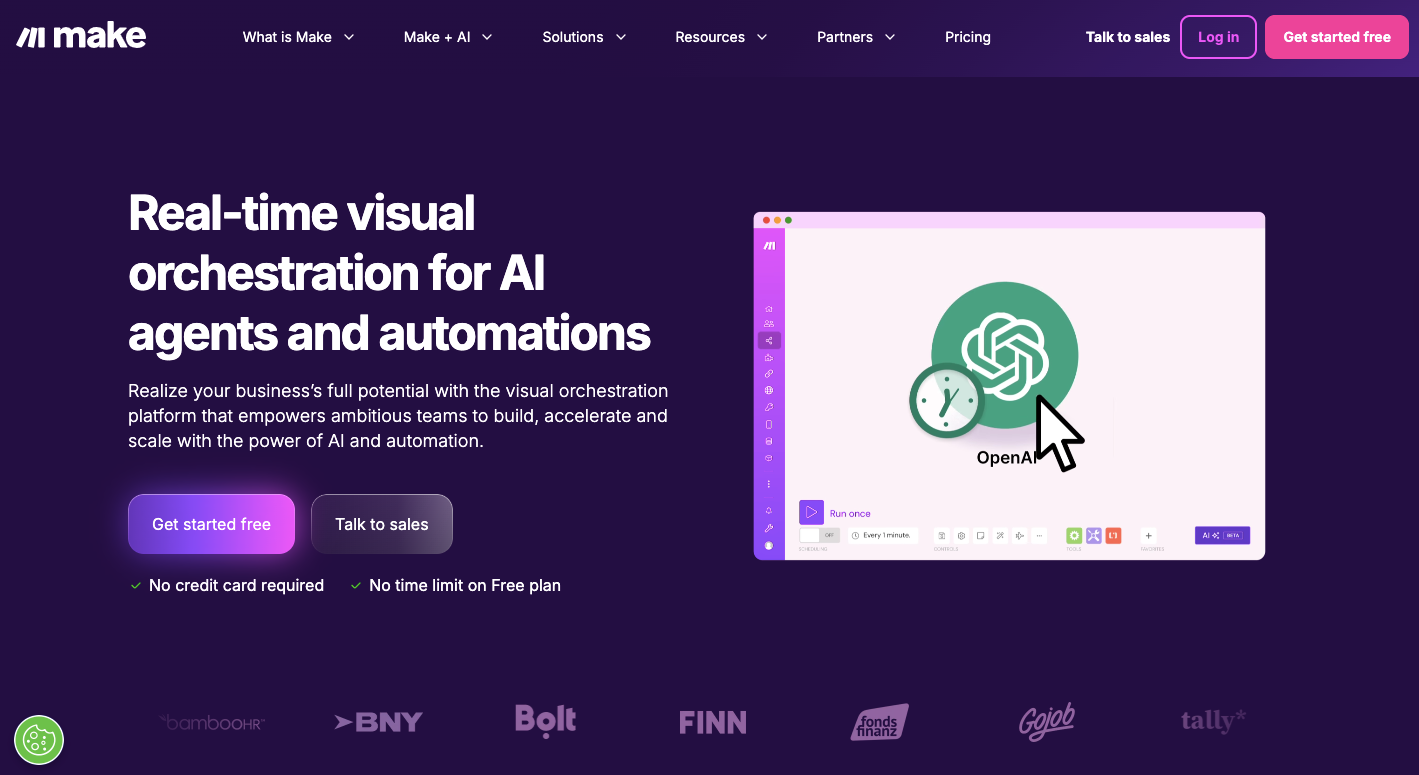Viewport: 1419px width, 775px height.
Task: Expand the Make + AI dropdown
Action: (x=448, y=37)
